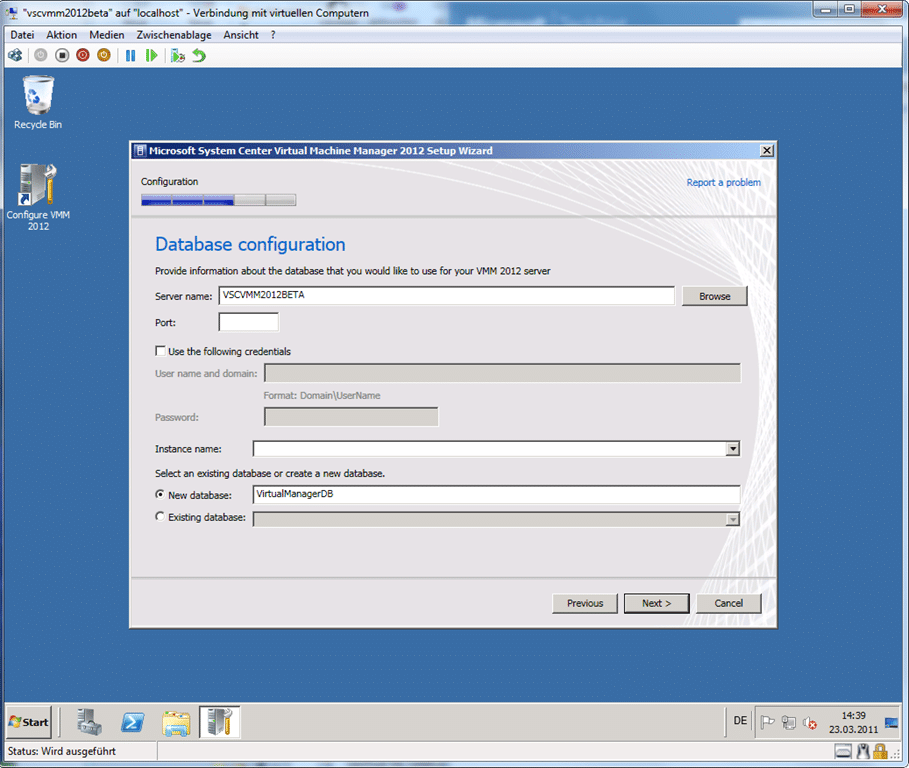
Task: Pause the virtual machine
Action: click(x=130, y=56)
